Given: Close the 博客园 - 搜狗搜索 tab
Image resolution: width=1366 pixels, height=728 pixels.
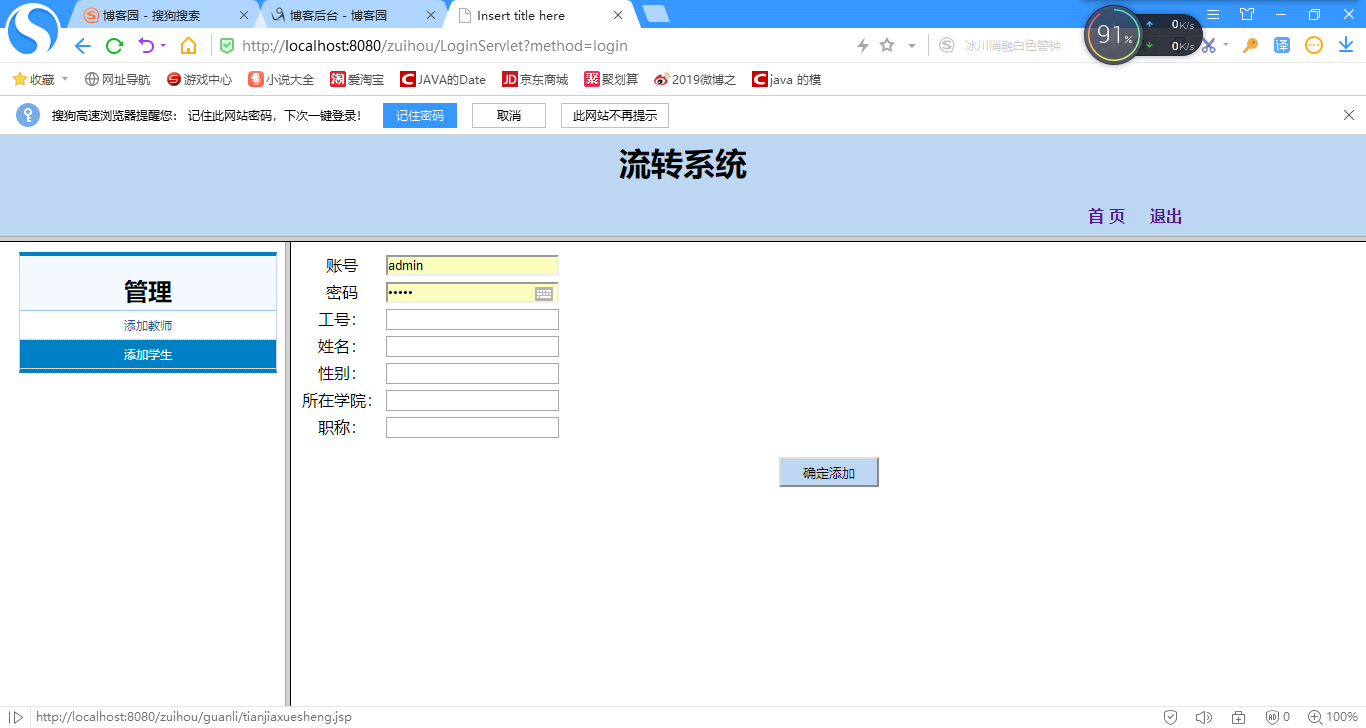Looking at the screenshot, I should [243, 15].
